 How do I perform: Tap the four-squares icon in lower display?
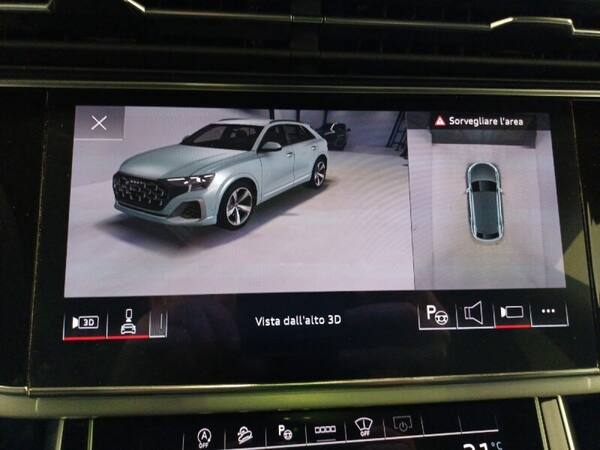324,431
